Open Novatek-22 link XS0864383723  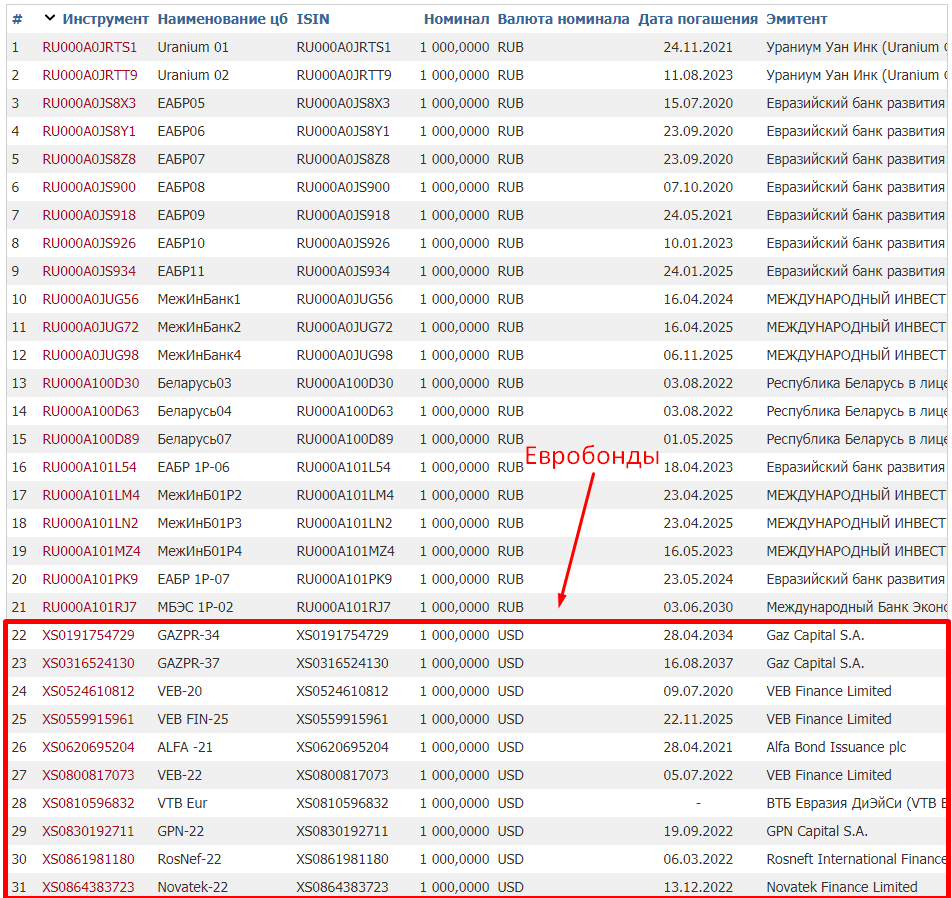click(x=88, y=887)
